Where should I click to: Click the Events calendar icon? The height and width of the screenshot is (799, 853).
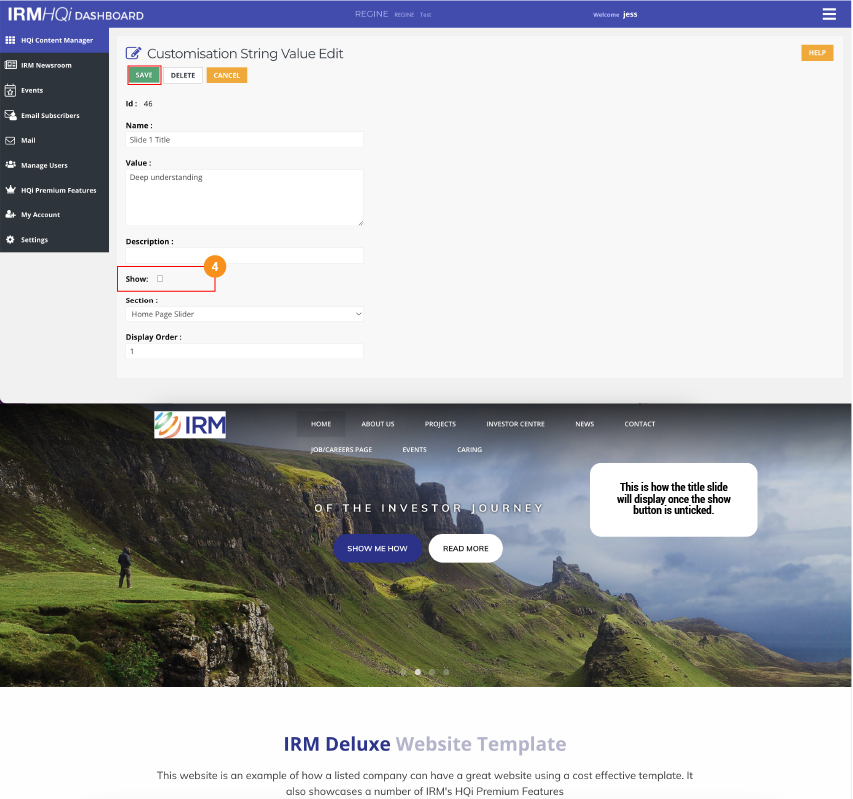(10, 90)
